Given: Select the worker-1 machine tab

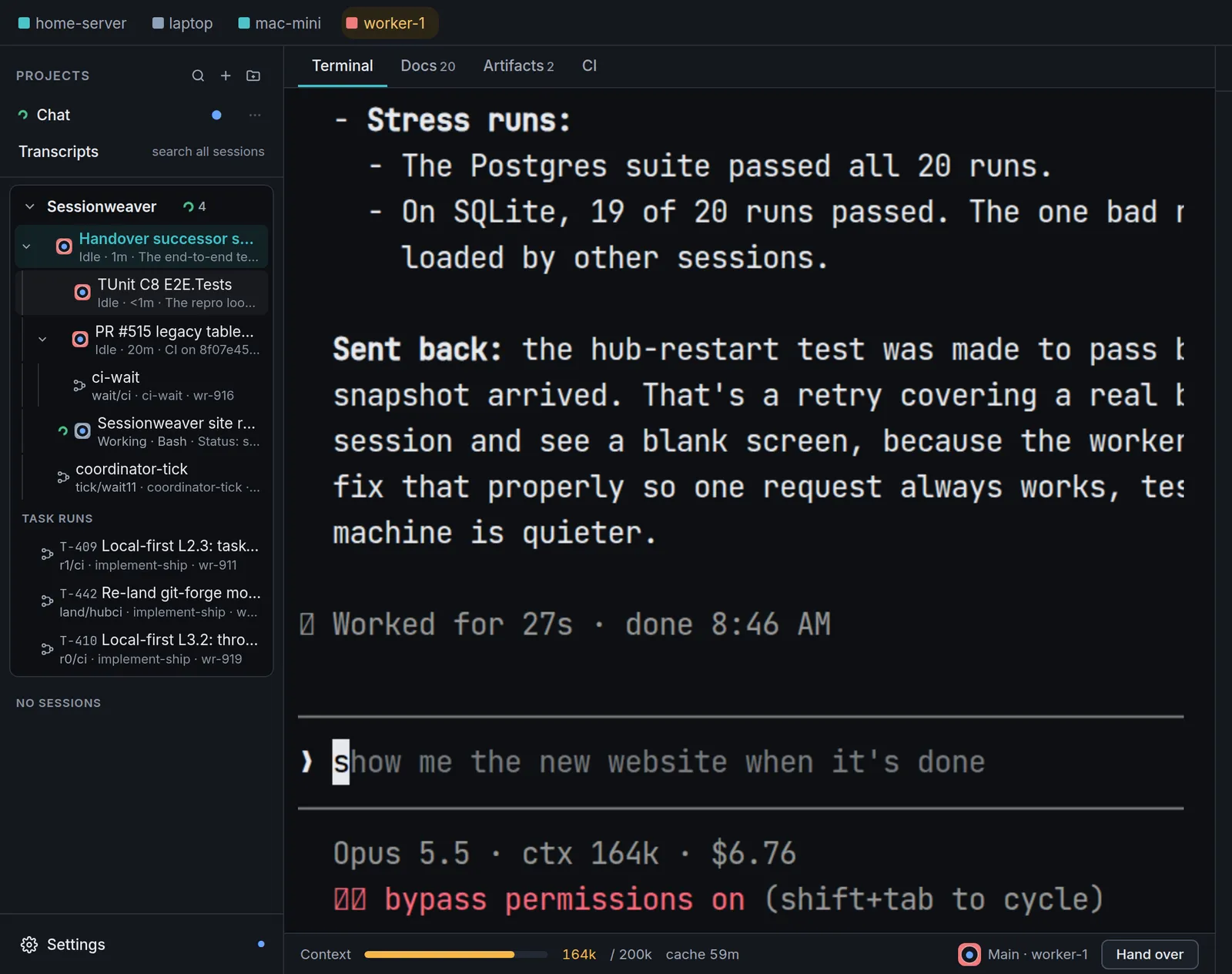Looking at the screenshot, I should pyautogui.click(x=389, y=23).
